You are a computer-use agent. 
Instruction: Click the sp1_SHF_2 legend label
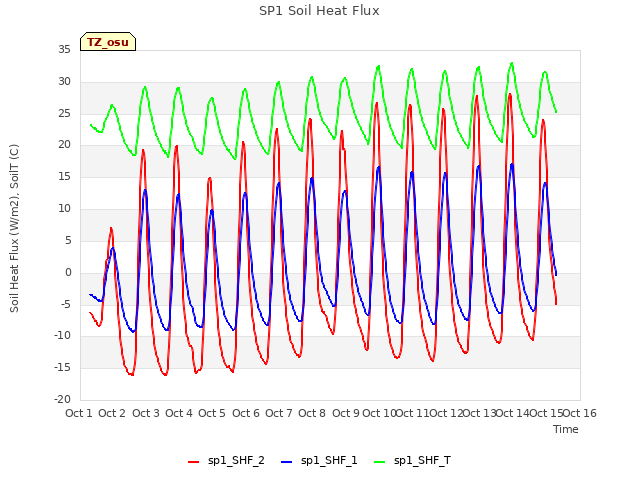[x=236, y=460]
